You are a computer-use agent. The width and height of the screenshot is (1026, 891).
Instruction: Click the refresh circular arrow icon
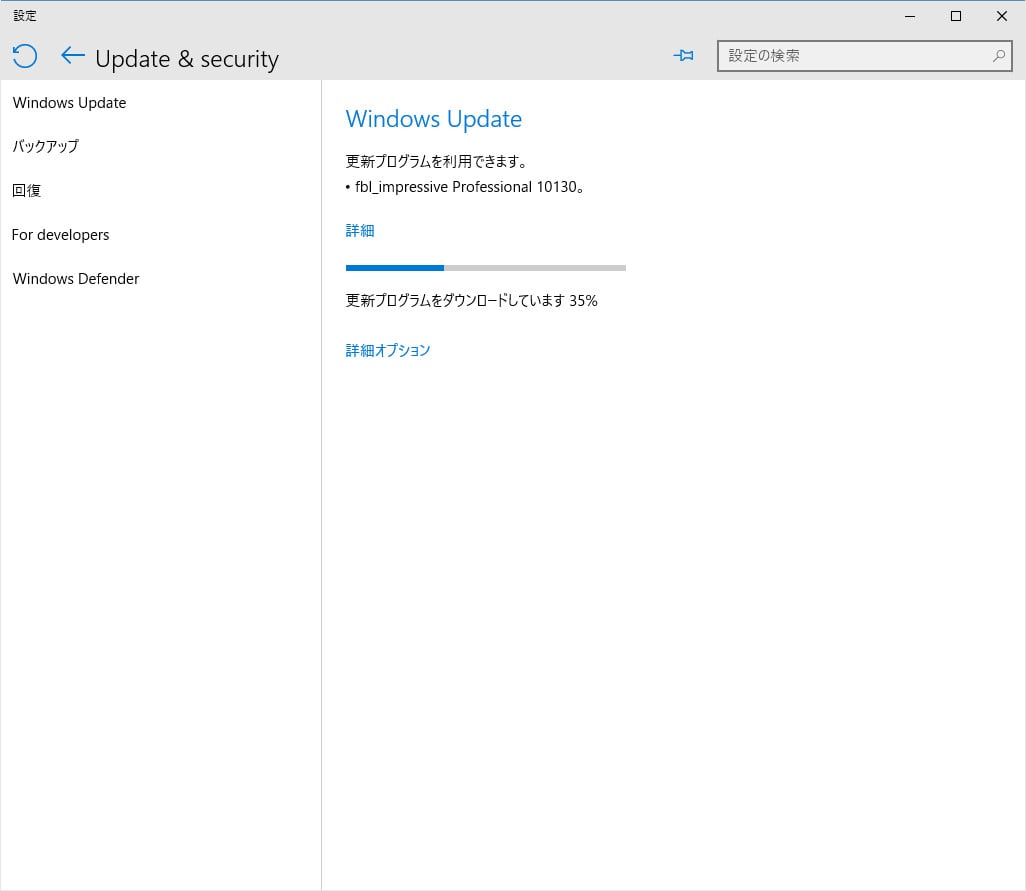(25, 56)
